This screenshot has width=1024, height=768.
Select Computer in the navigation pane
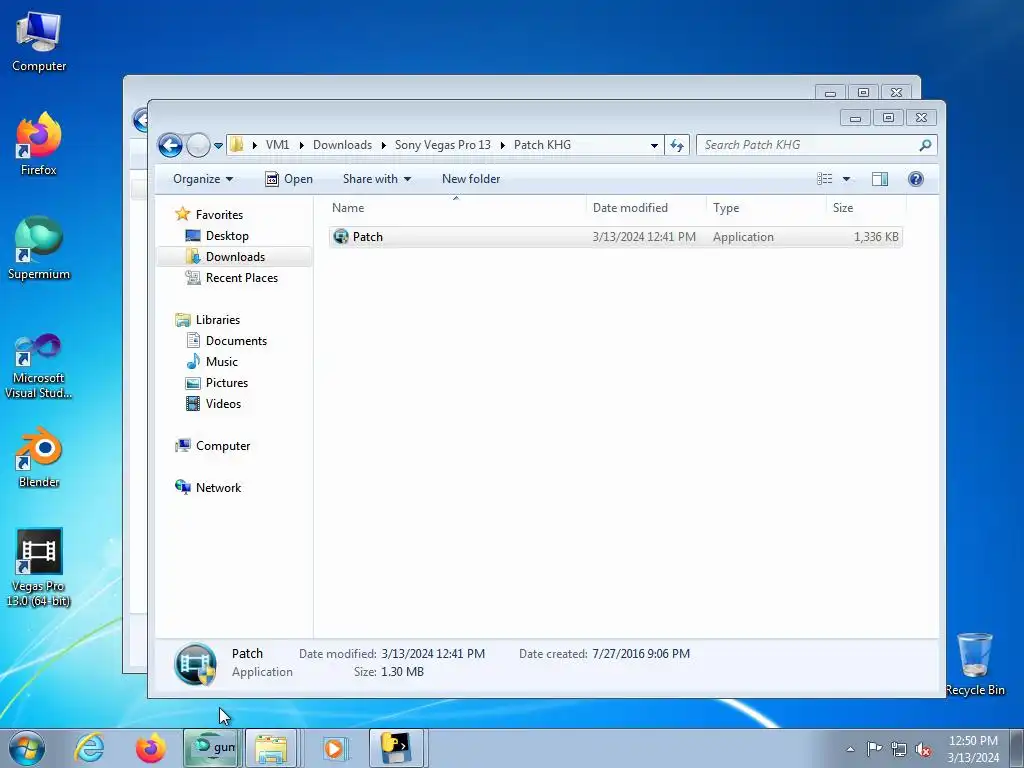click(223, 446)
